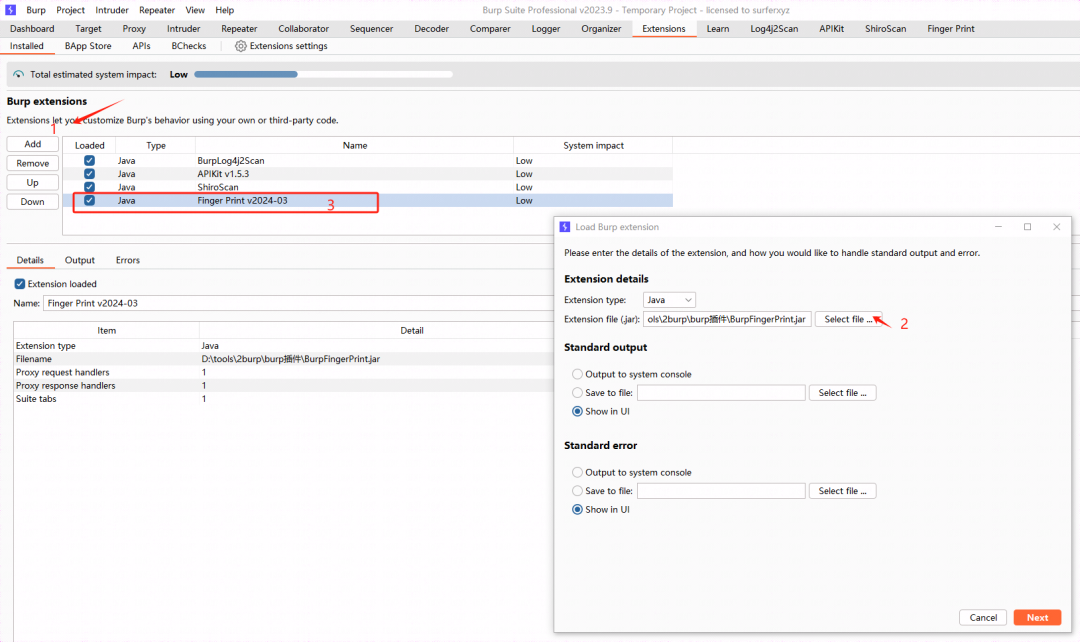Uncheck Loaded box for Finger Print v2024-03
This screenshot has height=642, width=1080.
[x=90, y=200]
